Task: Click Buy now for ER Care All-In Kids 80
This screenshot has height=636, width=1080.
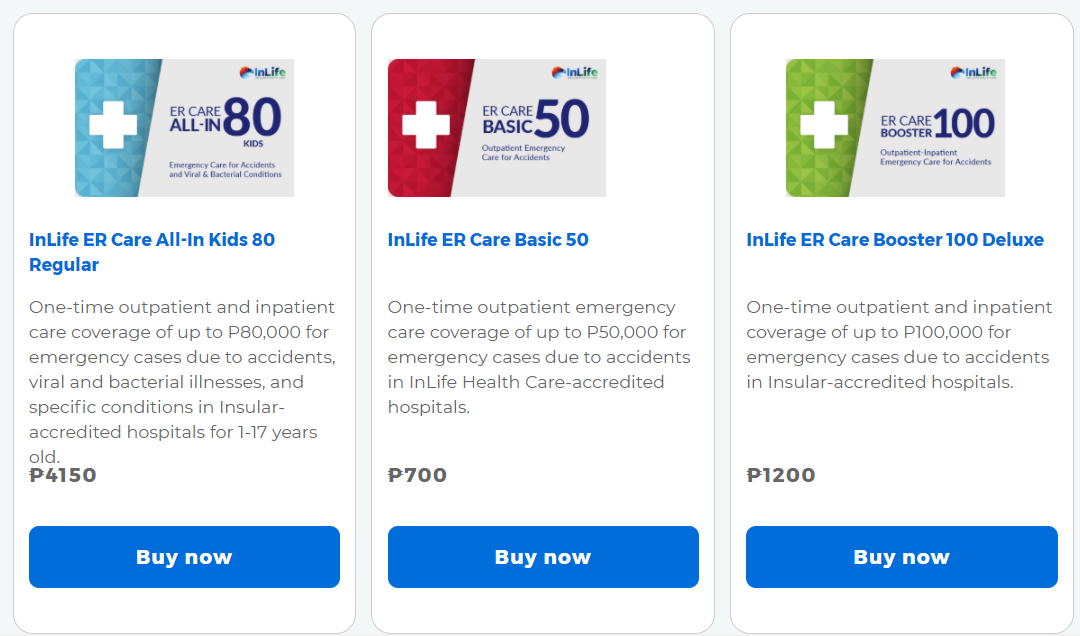Action: point(184,557)
